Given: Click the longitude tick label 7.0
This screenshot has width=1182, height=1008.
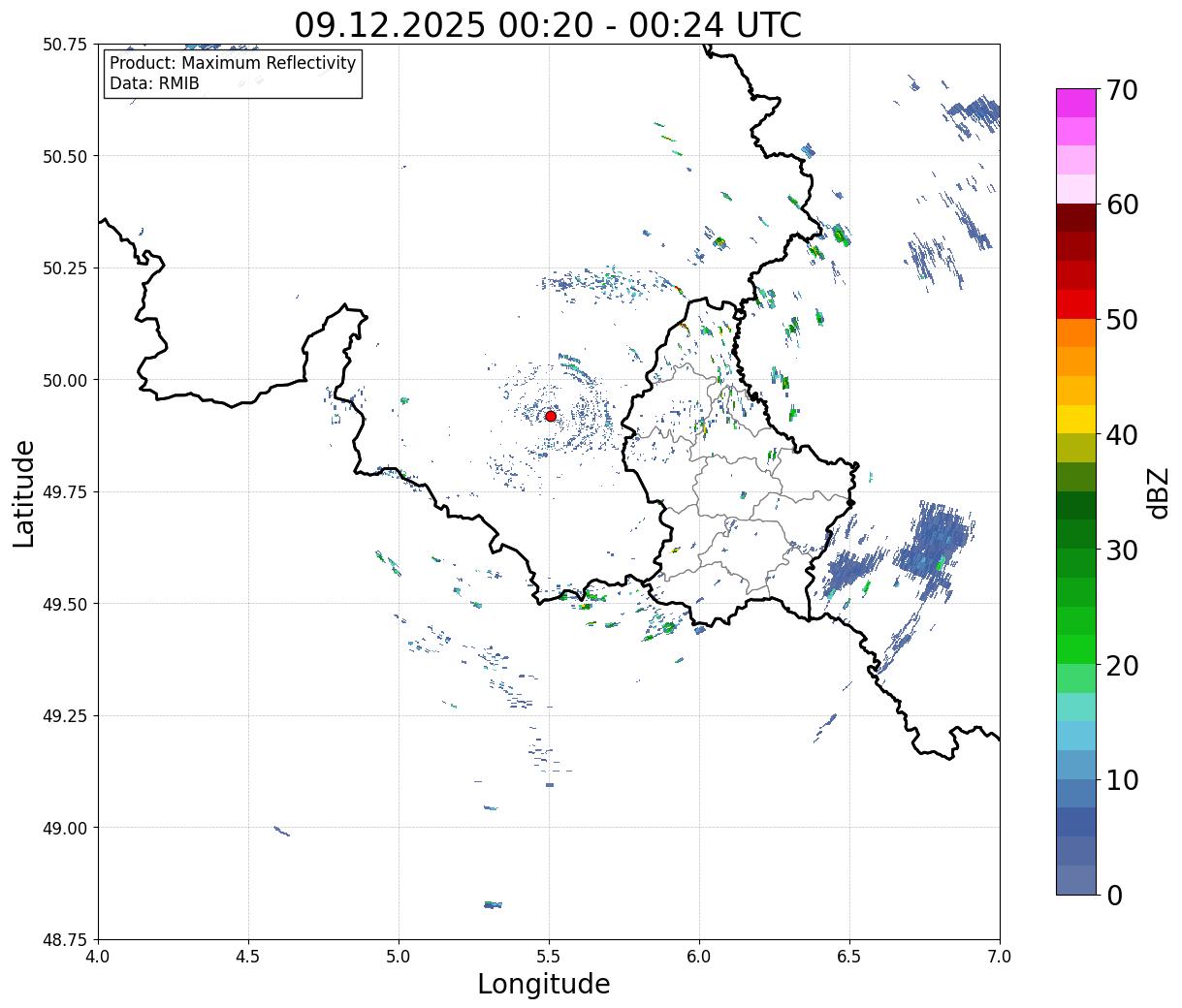Looking at the screenshot, I should 1000,956.
